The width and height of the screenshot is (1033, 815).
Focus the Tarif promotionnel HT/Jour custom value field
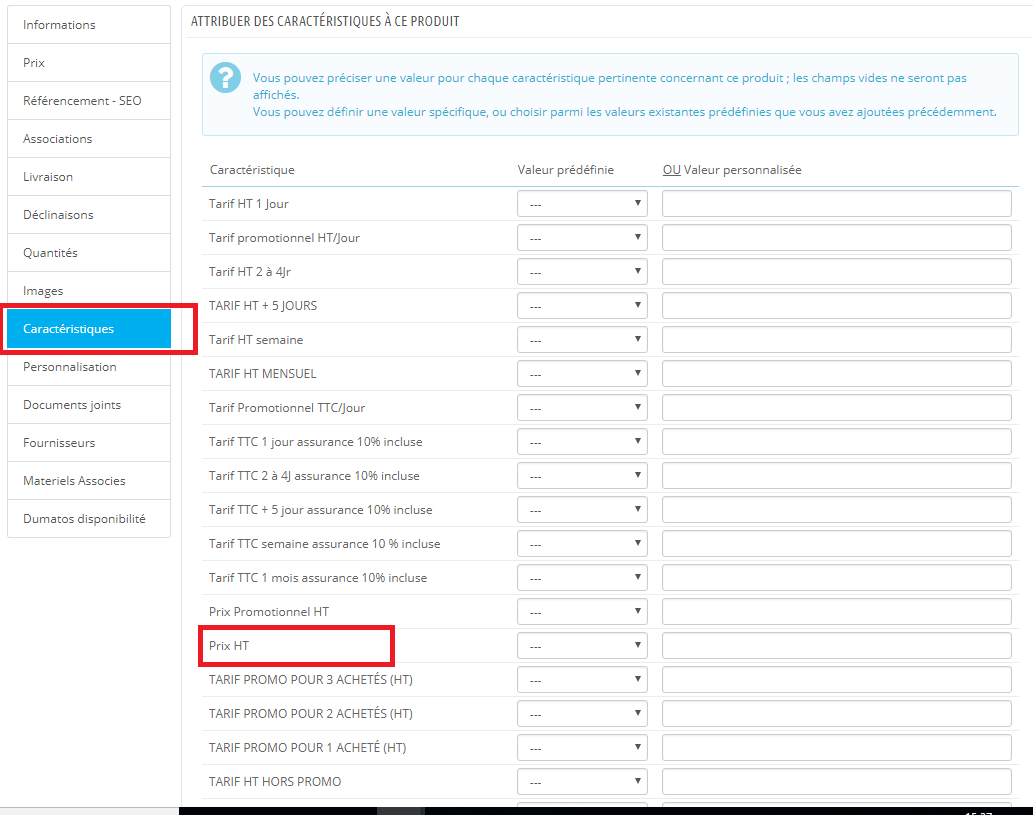point(837,238)
